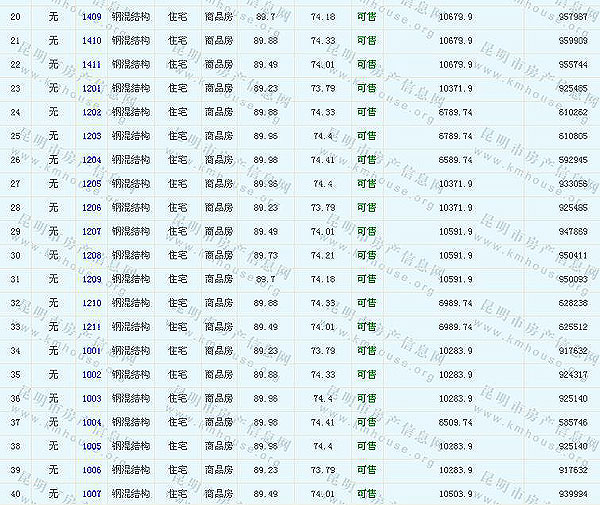Open room 1409 details link
The image size is (600, 505).
(91, 17)
